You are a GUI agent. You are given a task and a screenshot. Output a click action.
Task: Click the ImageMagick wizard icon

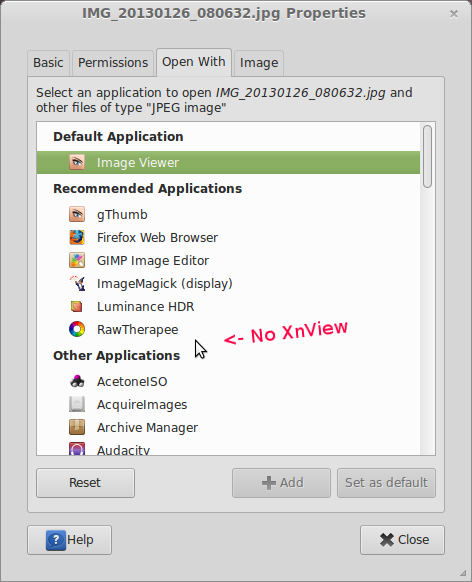pyautogui.click(x=77, y=283)
